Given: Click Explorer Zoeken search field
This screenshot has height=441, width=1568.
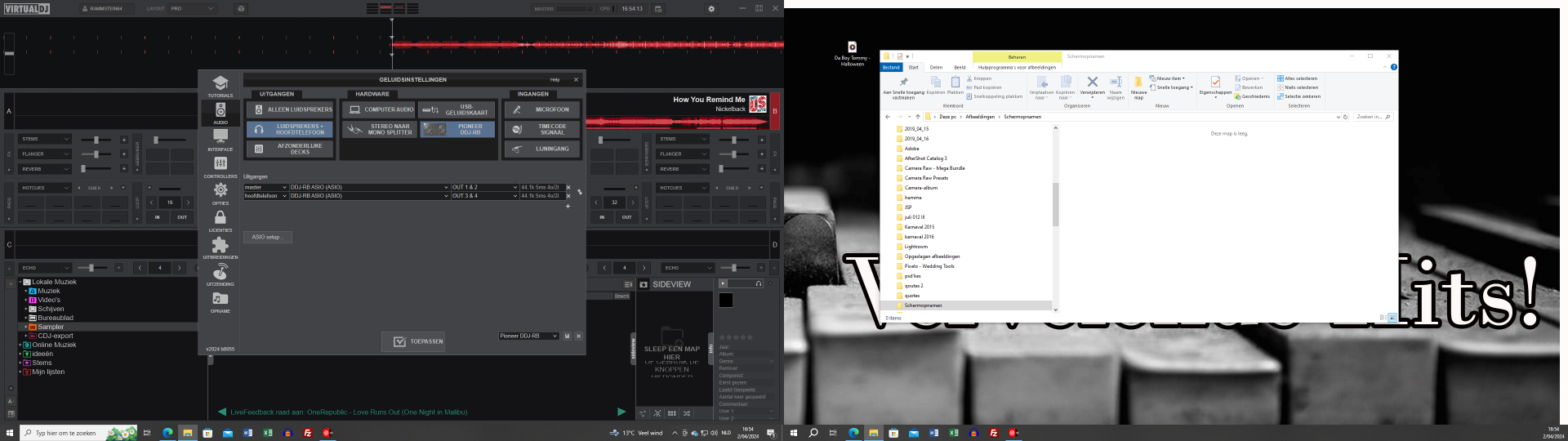Looking at the screenshot, I should click(x=1373, y=117).
